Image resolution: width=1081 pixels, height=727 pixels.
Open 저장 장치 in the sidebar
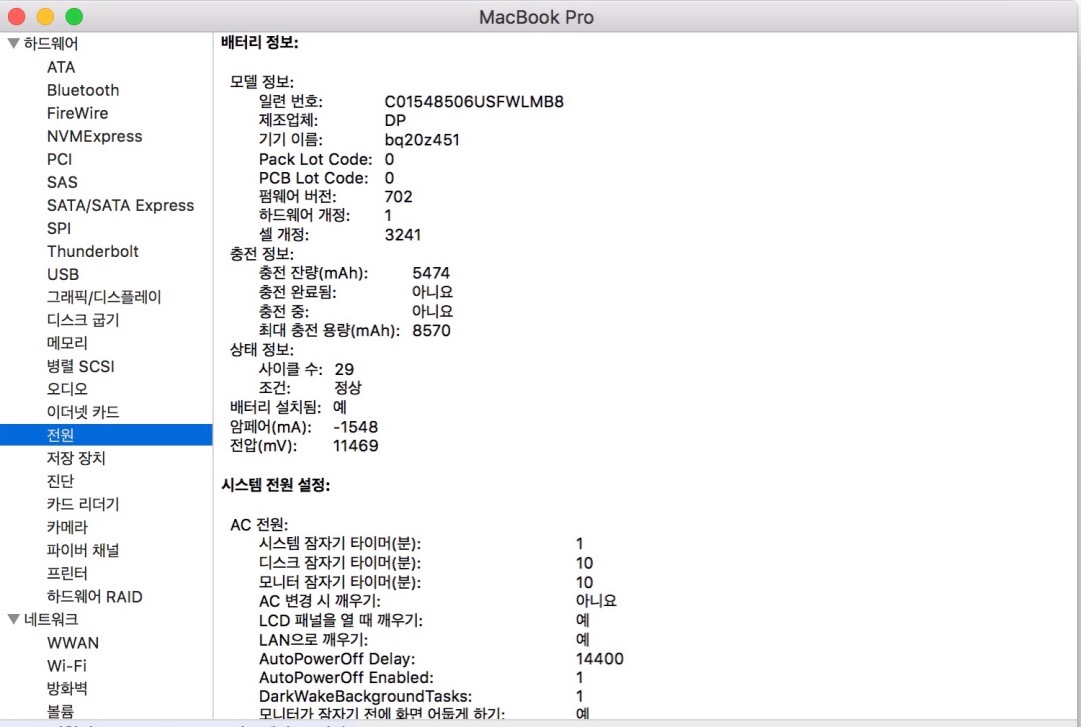pyautogui.click(x=76, y=458)
